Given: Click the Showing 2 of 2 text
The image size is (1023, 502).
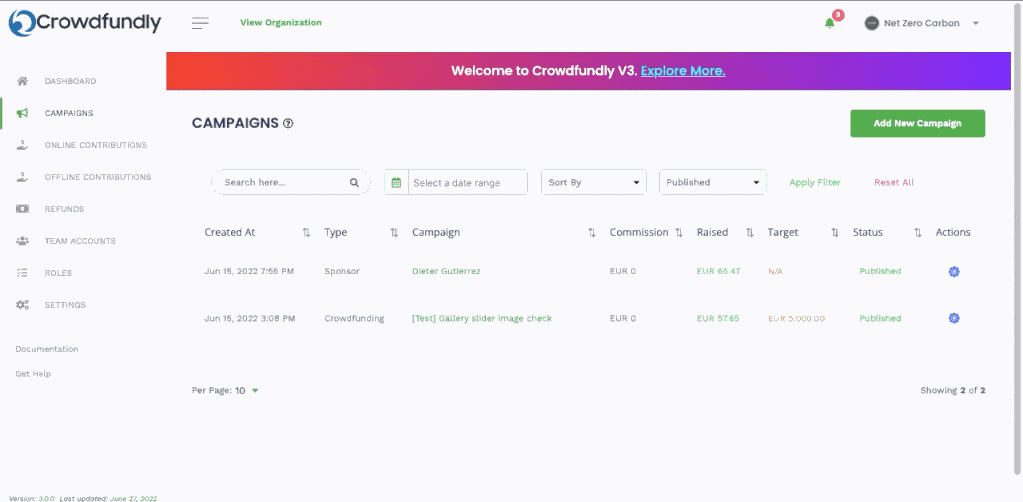Looking at the screenshot, I should pos(953,390).
